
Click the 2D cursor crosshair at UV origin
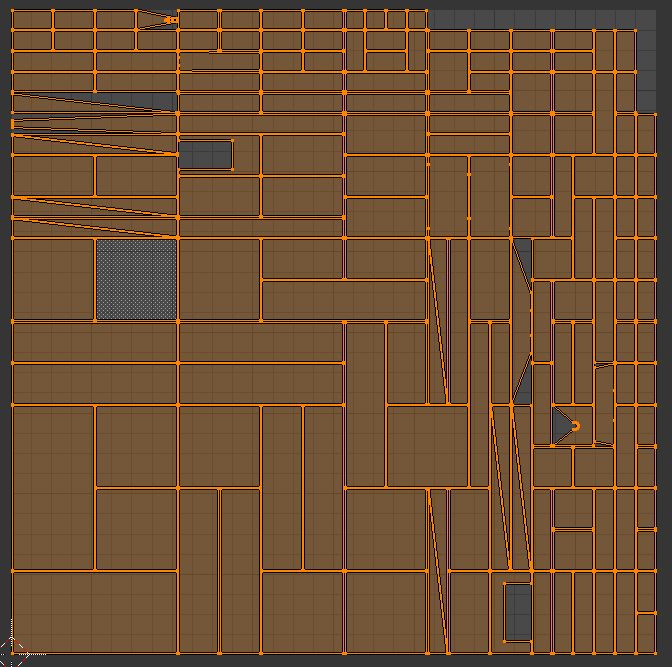coord(12,654)
